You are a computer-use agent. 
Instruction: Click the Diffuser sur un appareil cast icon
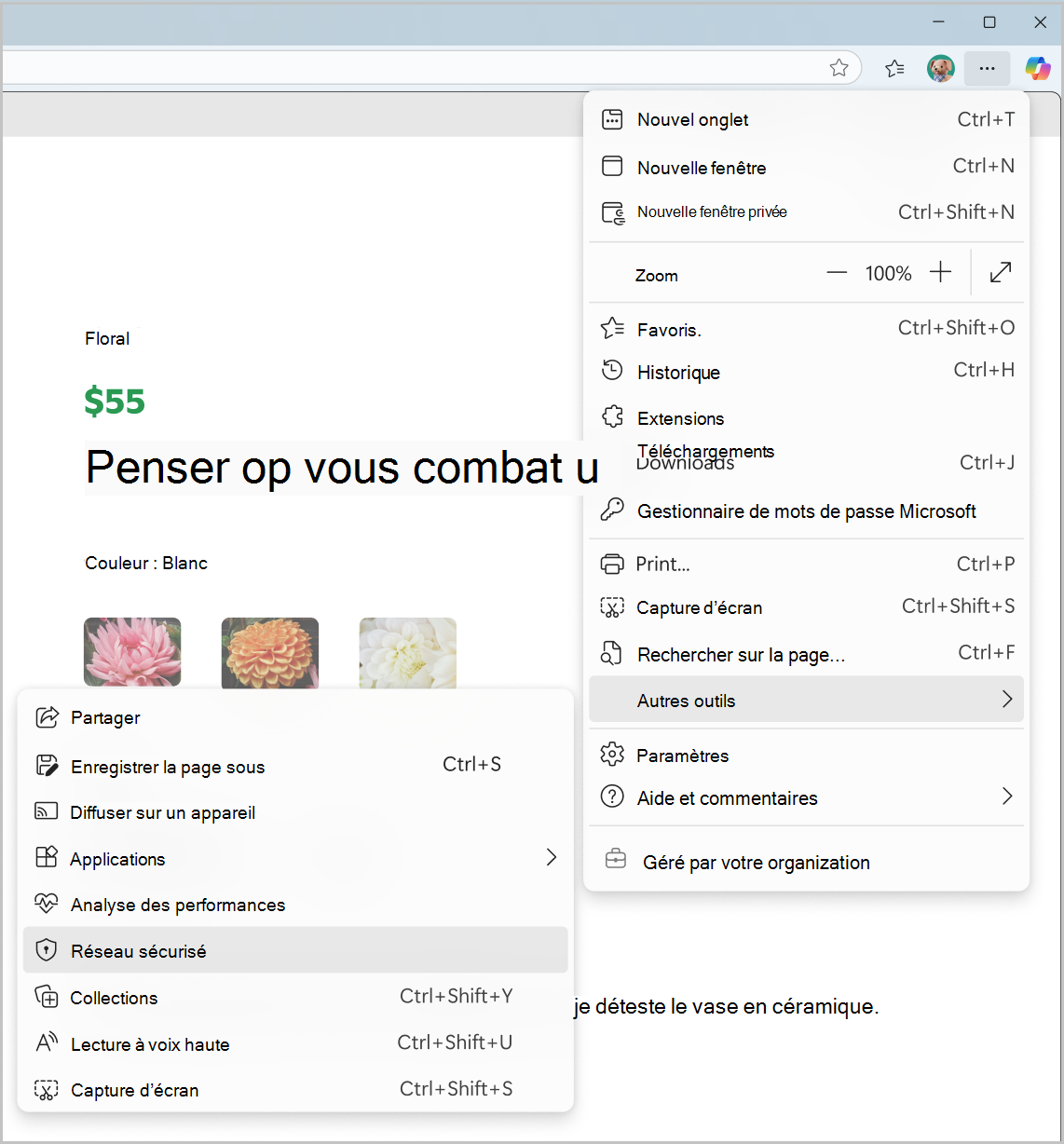(46, 811)
